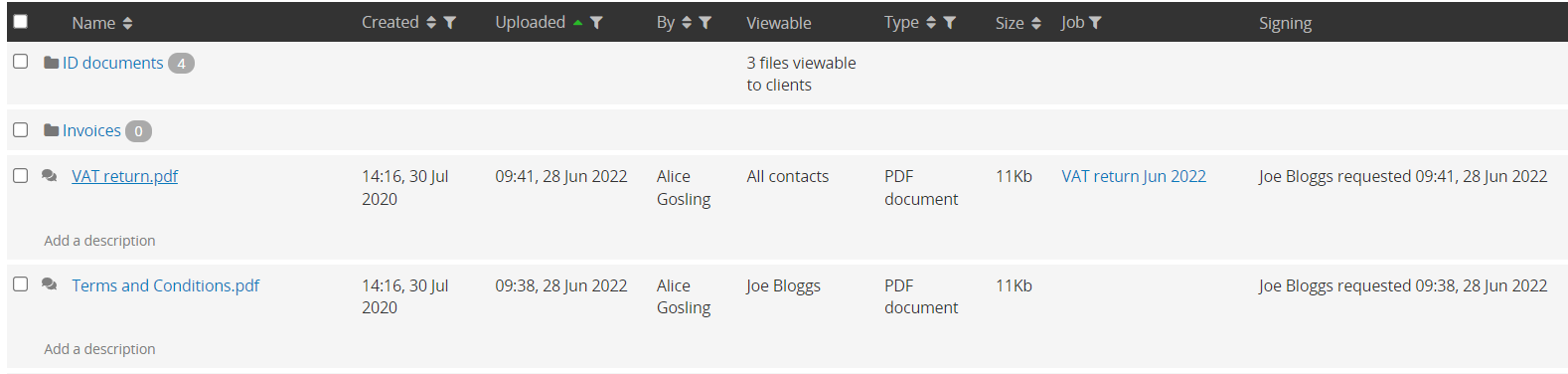The width and height of the screenshot is (1568, 374).
Task: Add a description to VAT return.pdf
Action: pos(99,241)
